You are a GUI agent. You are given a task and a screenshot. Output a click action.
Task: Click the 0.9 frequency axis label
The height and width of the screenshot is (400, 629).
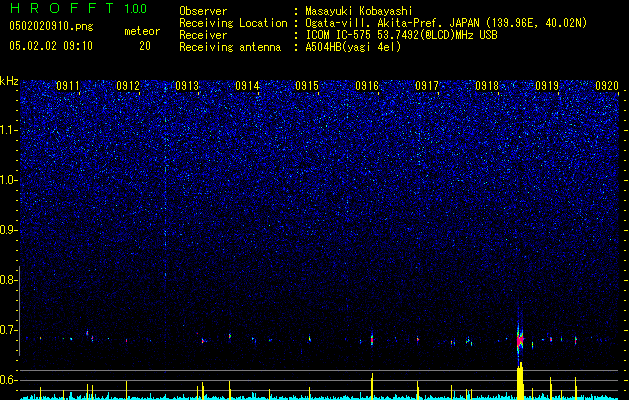tap(8, 230)
